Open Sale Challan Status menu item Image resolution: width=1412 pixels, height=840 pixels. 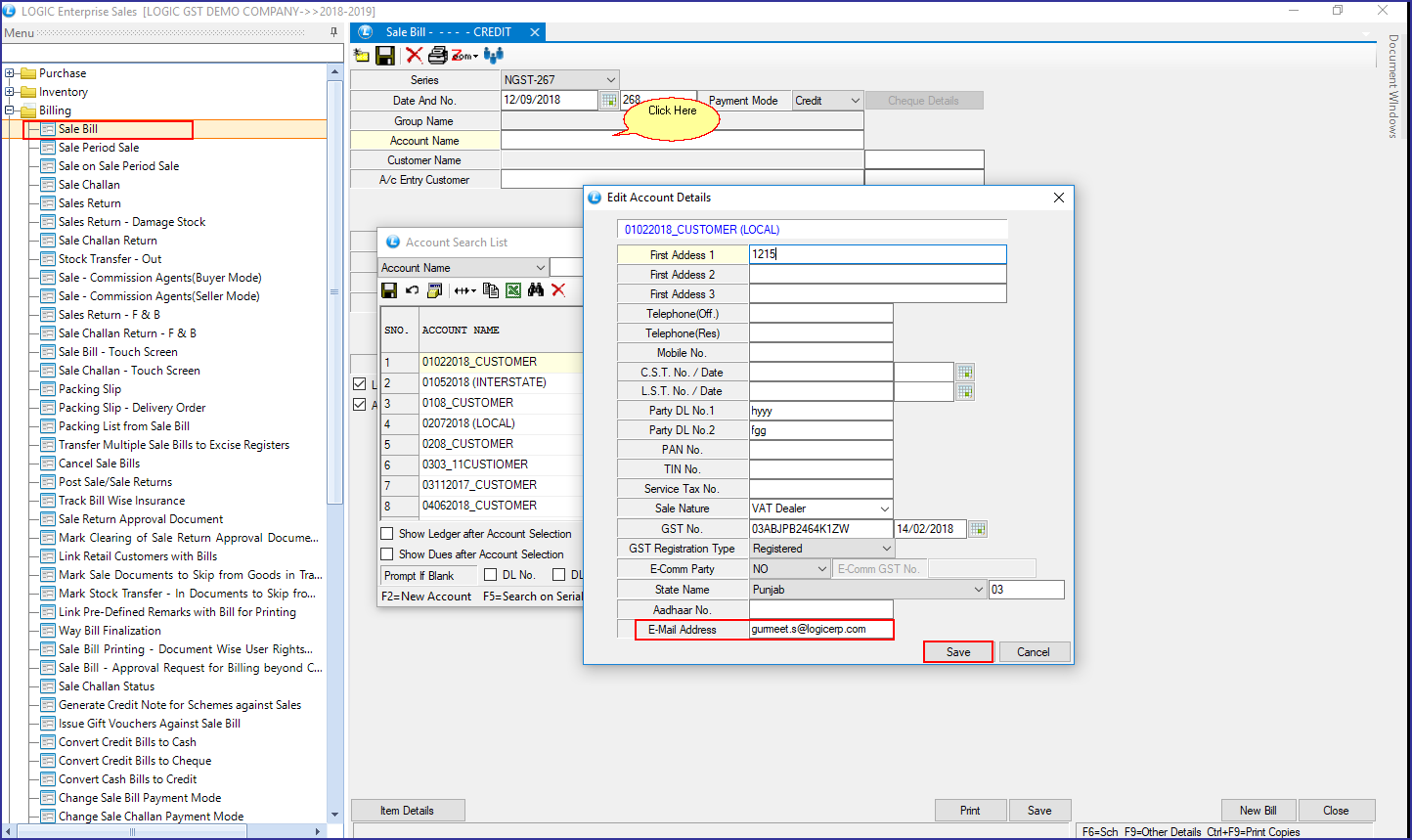(x=107, y=686)
